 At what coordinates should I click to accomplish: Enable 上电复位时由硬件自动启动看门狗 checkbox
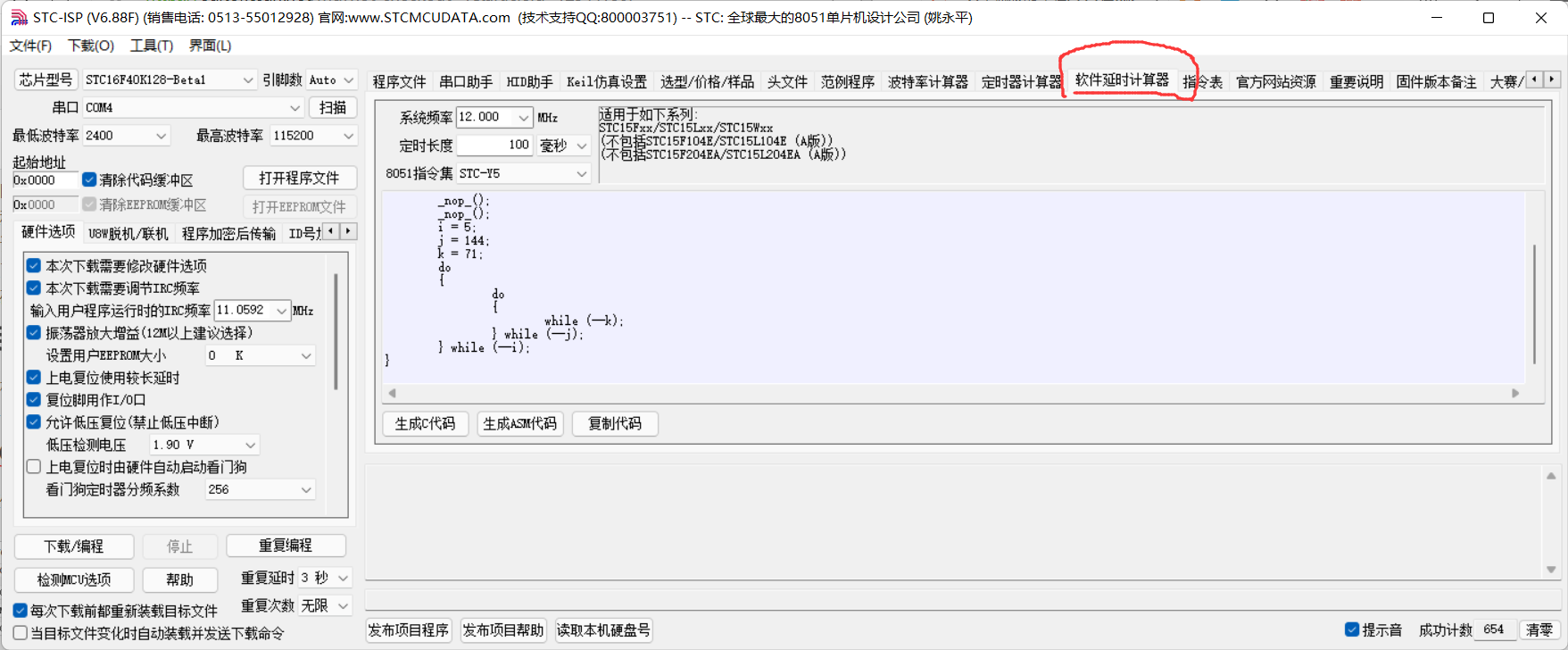[34, 466]
